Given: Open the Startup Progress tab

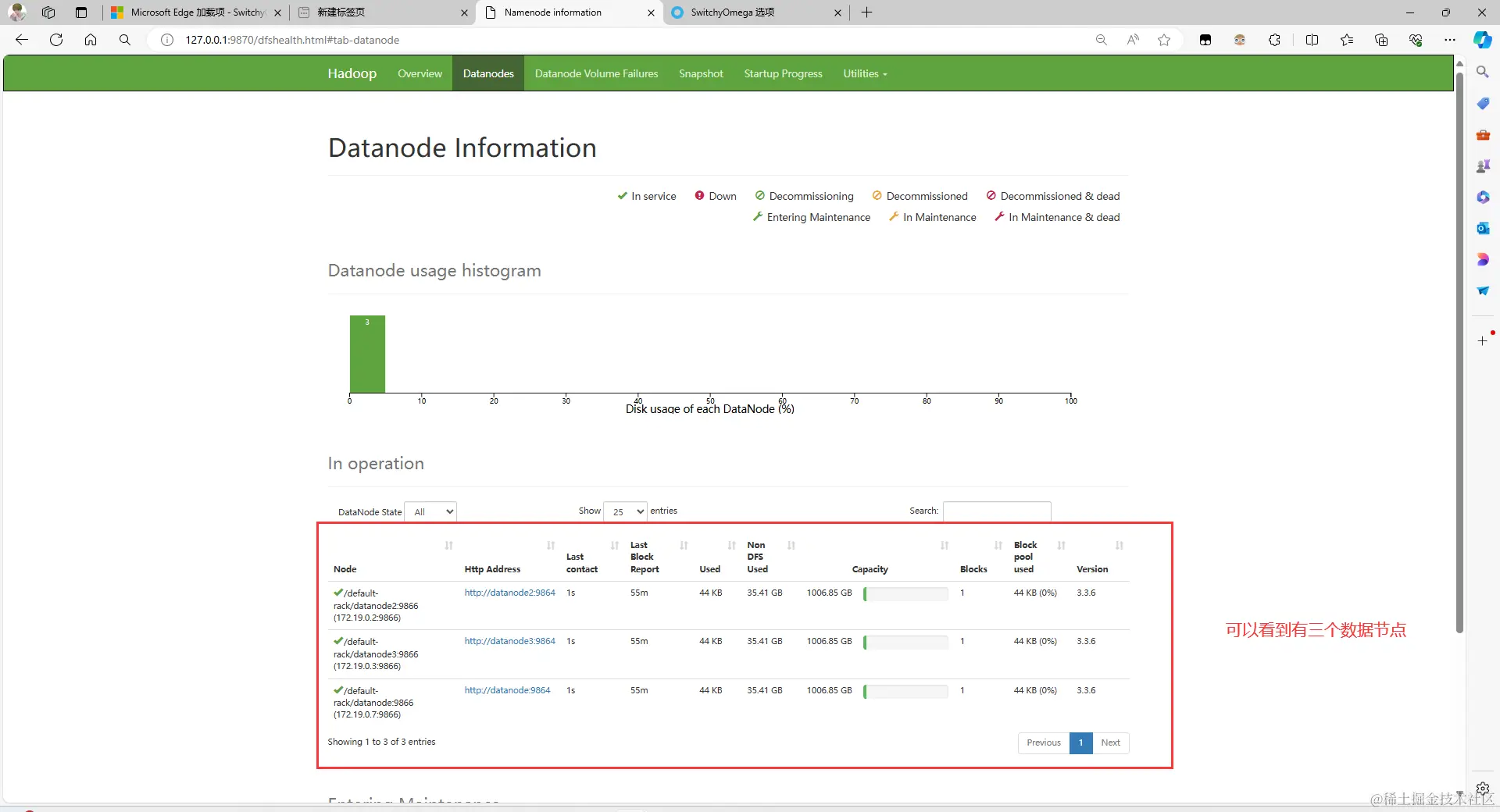Looking at the screenshot, I should pos(783,73).
